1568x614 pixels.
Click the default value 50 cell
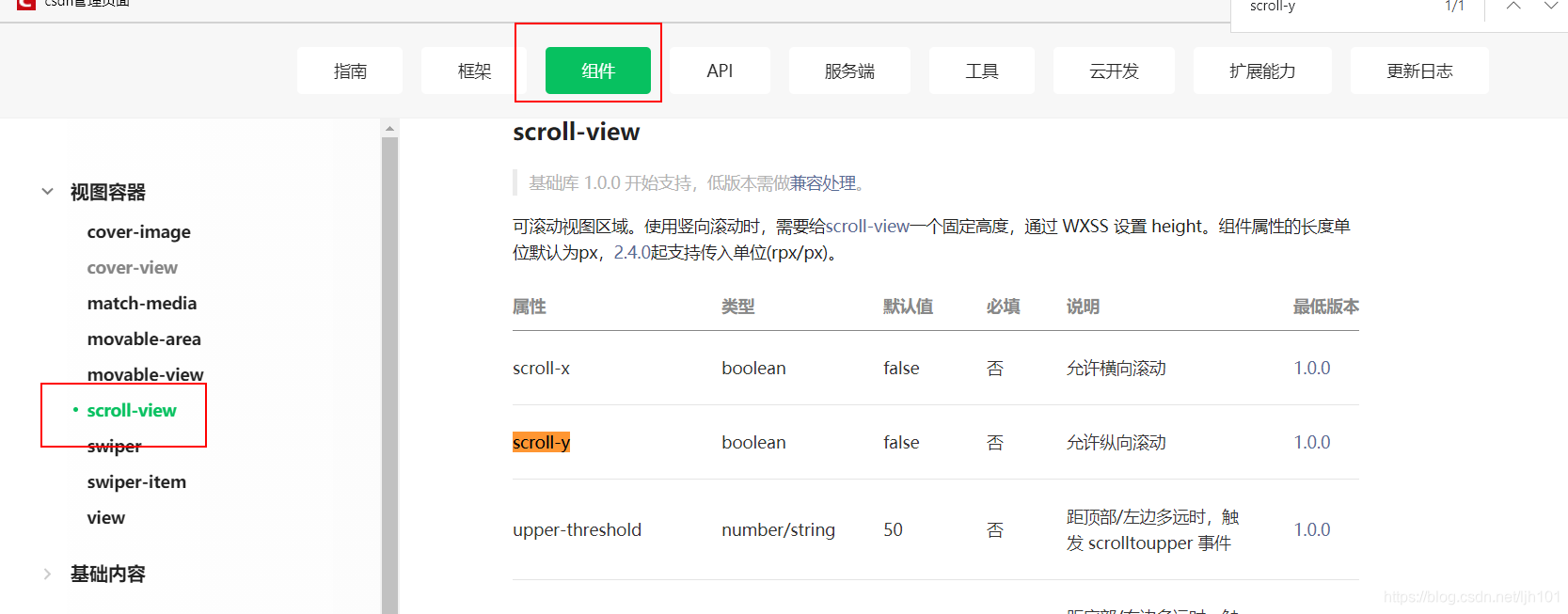click(x=893, y=529)
